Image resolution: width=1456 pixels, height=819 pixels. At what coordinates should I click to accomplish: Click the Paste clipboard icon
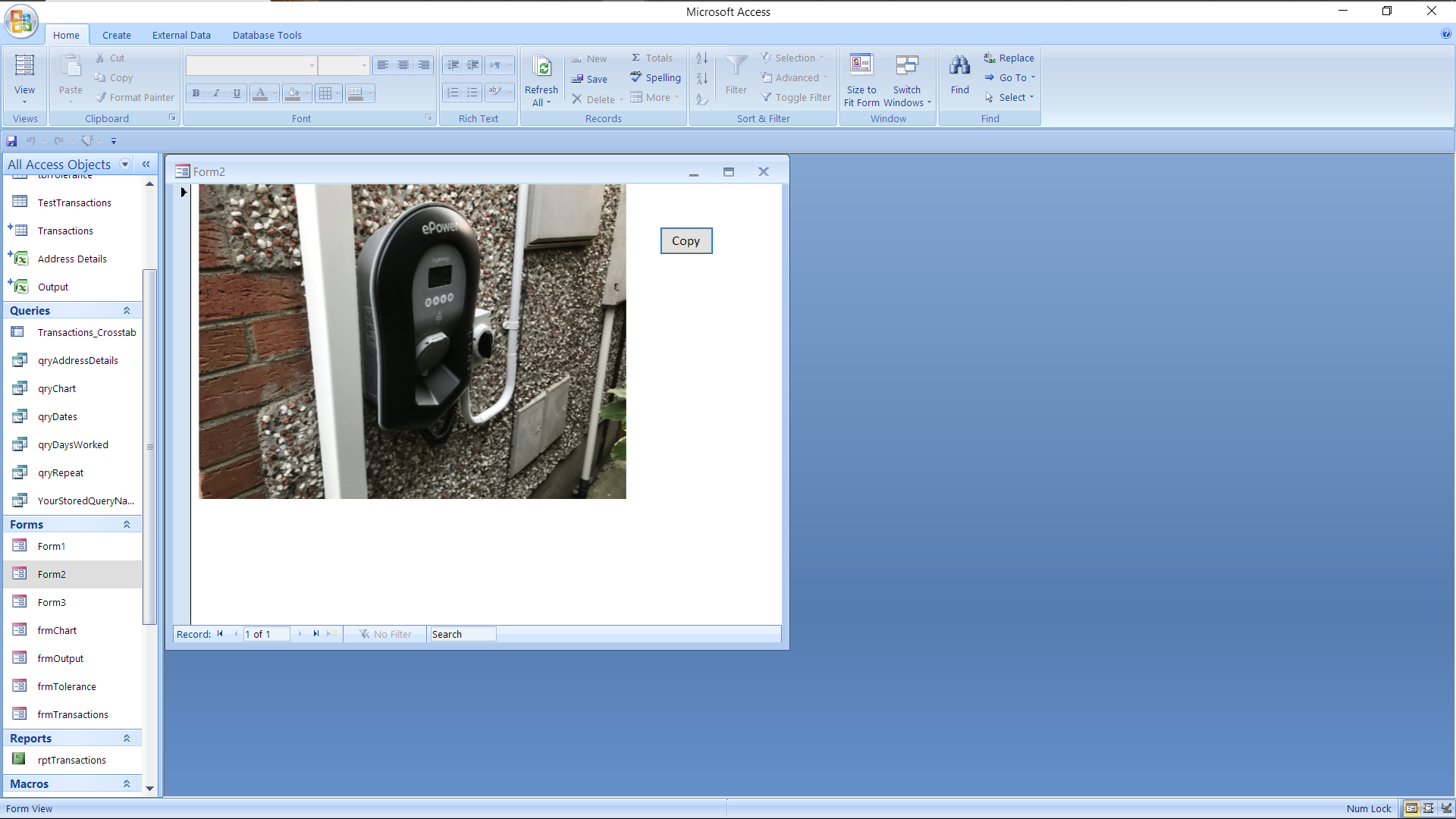(x=71, y=66)
